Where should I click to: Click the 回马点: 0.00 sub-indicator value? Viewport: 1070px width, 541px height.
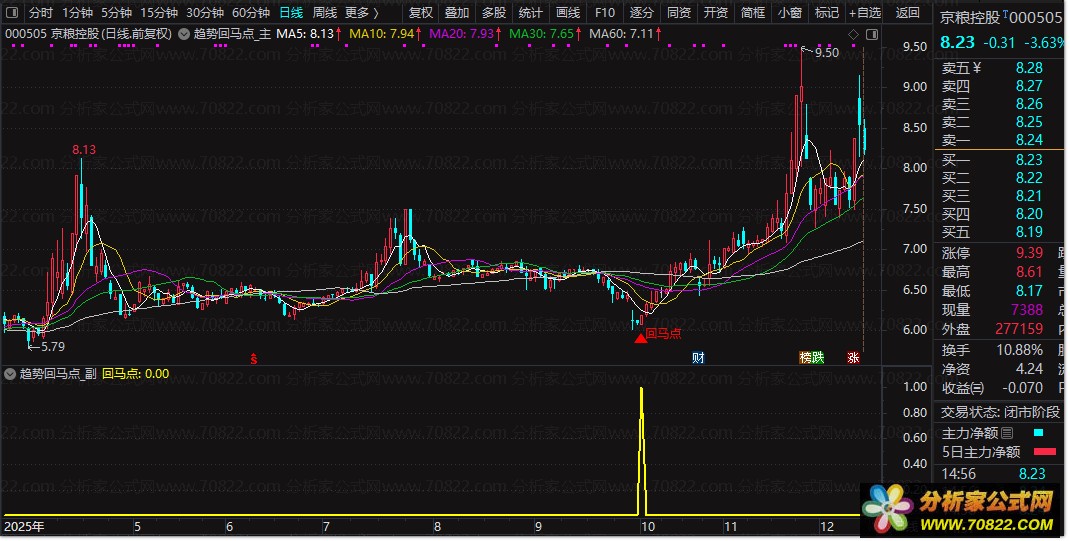coord(136,374)
